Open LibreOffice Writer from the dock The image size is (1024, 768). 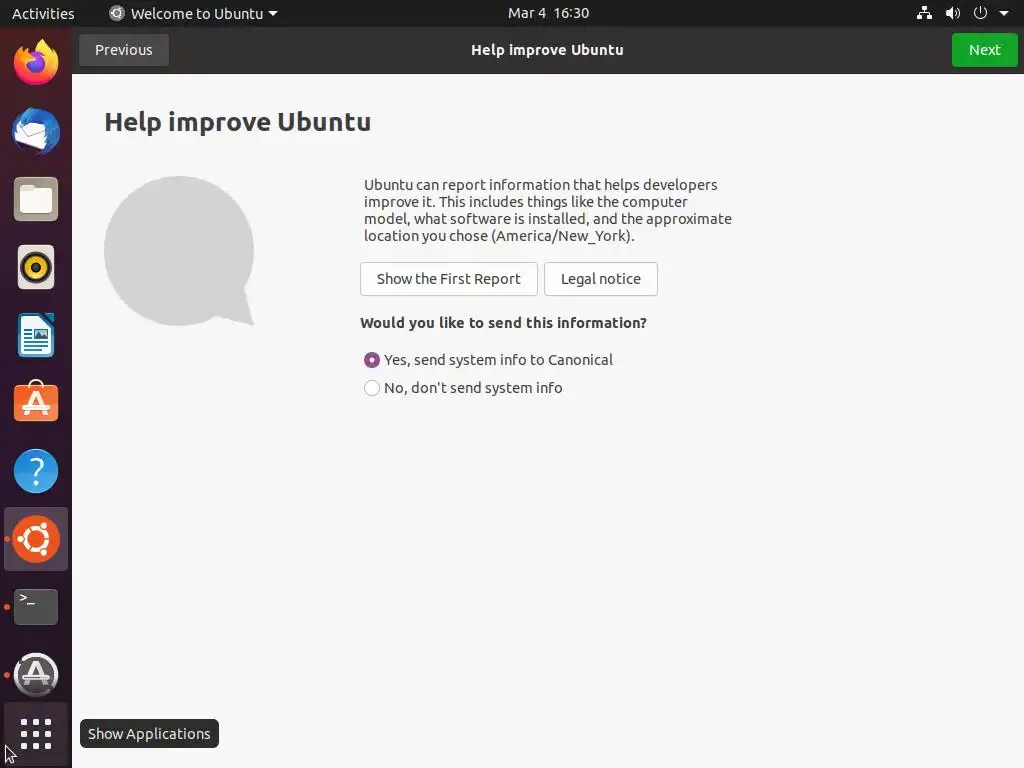click(x=36, y=335)
